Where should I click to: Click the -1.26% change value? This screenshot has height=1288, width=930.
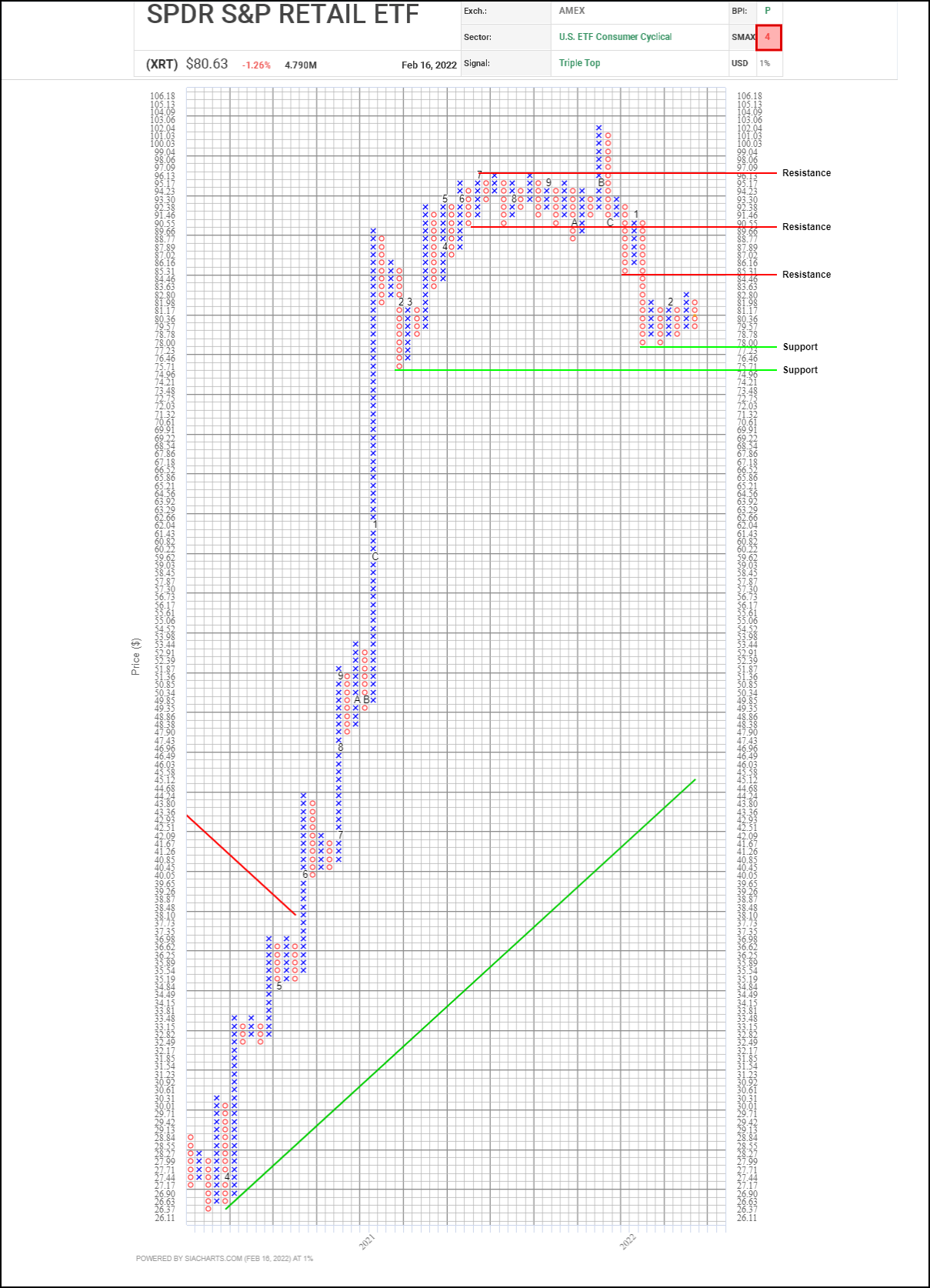pyautogui.click(x=257, y=65)
